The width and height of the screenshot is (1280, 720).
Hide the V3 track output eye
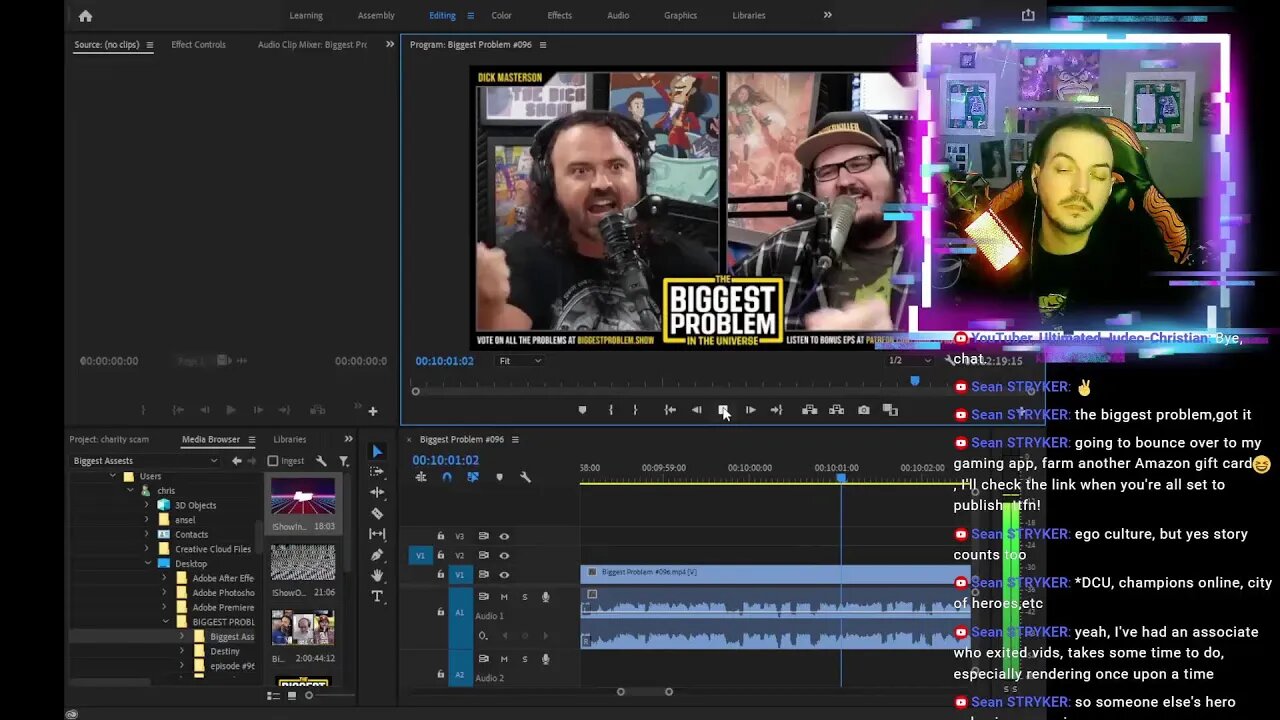[x=504, y=536]
